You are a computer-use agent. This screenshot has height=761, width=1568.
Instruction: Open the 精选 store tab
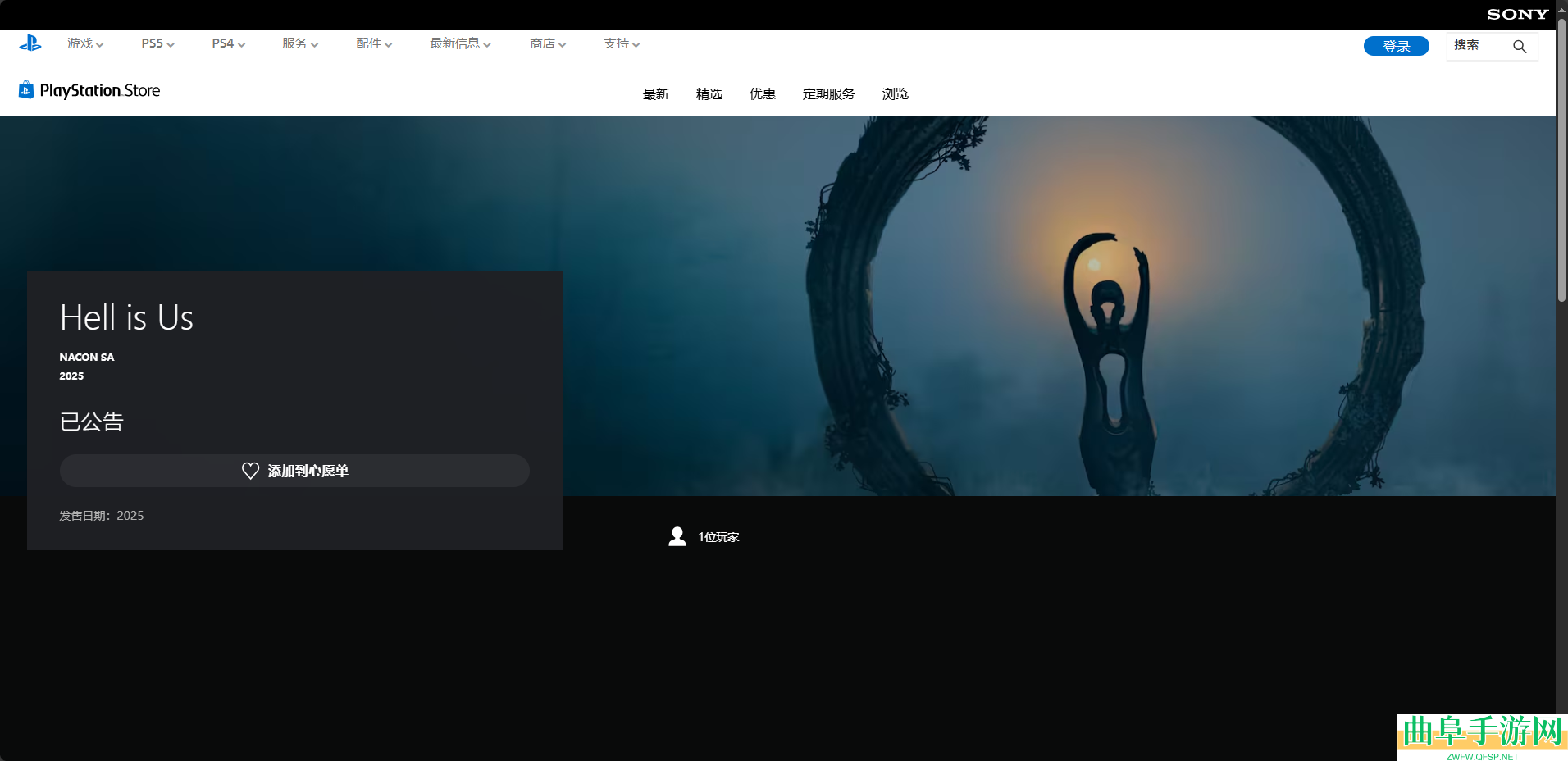coord(709,94)
